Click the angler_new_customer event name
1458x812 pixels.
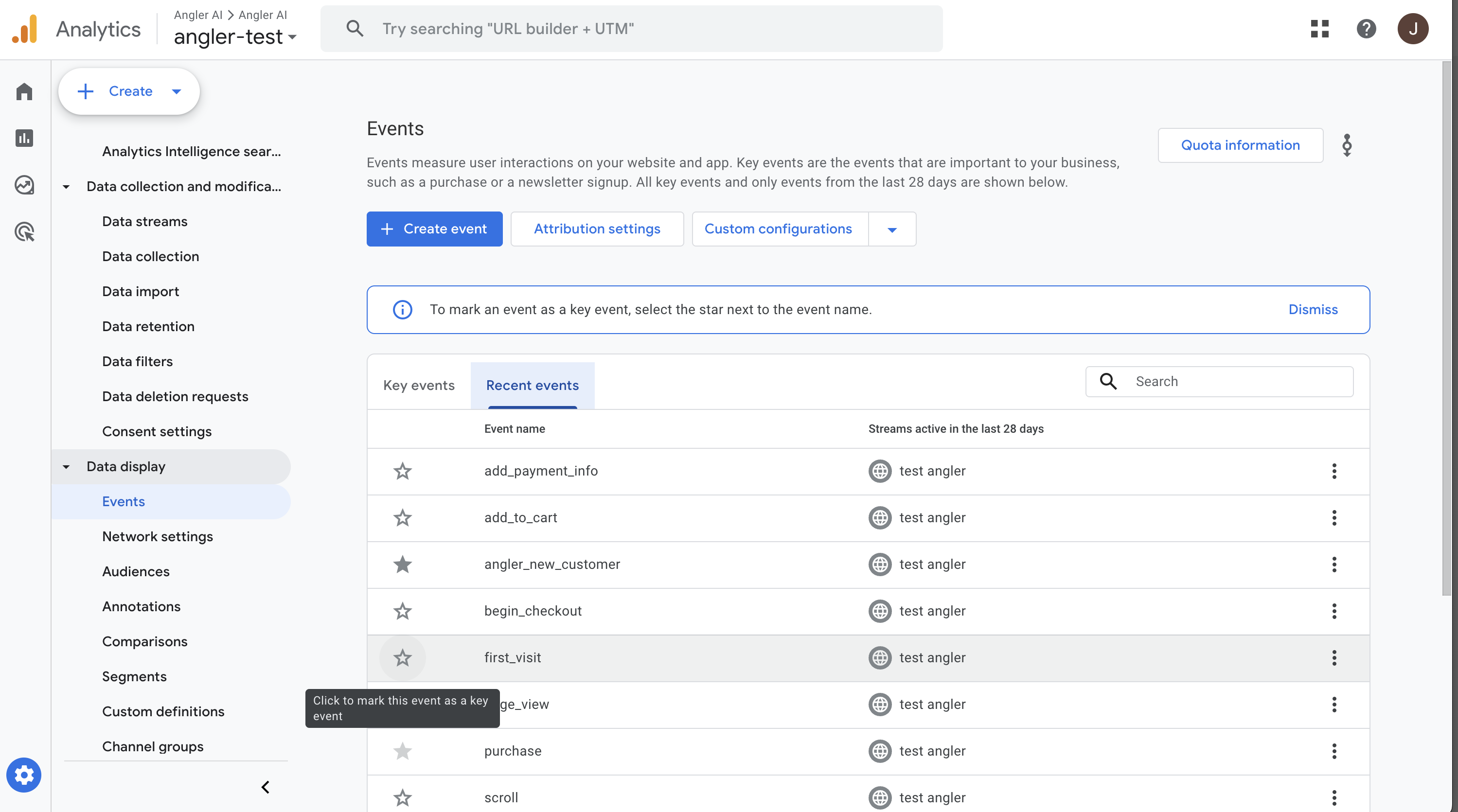pos(552,565)
